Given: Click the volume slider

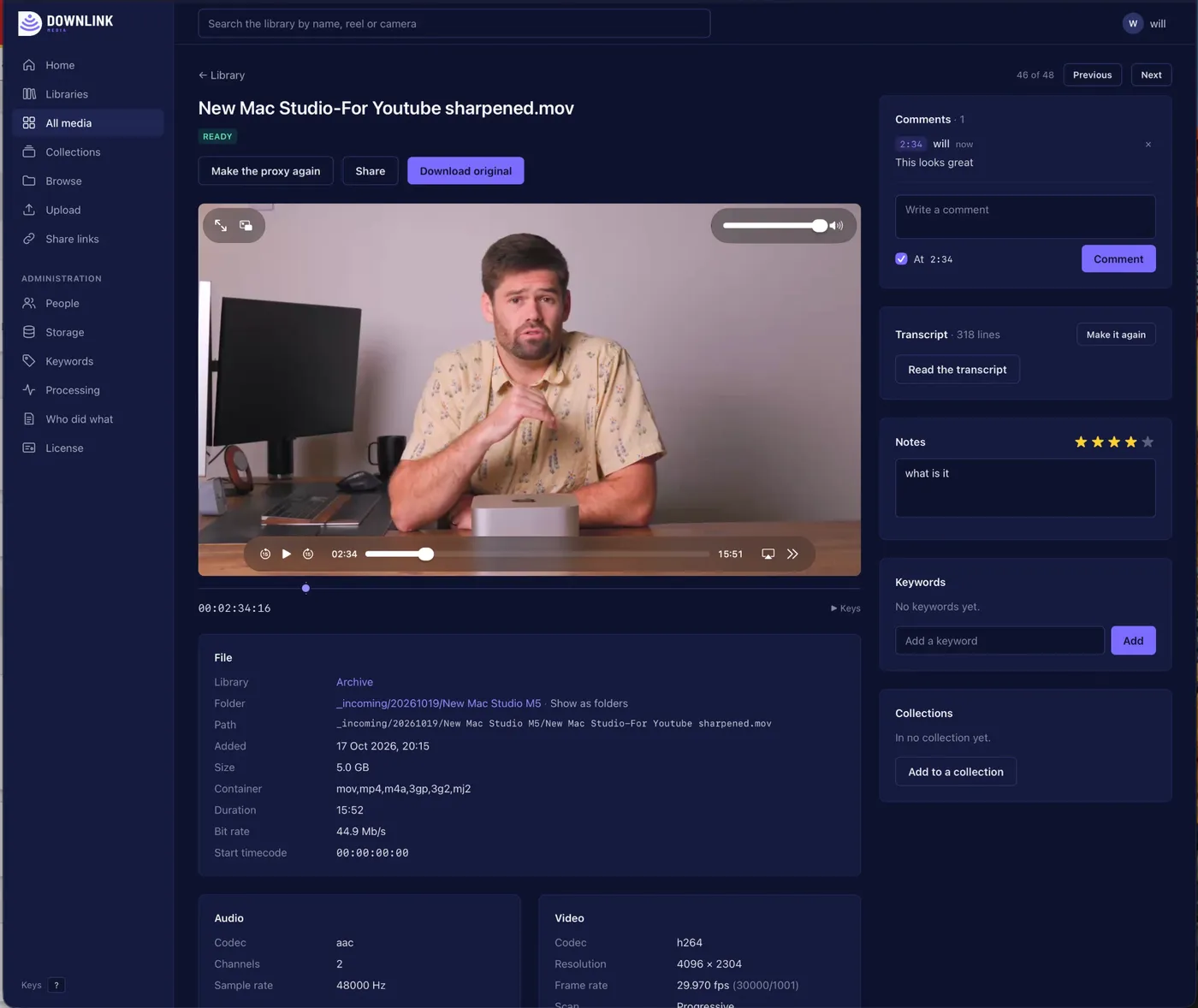Looking at the screenshot, I should click(x=774, y=226).
